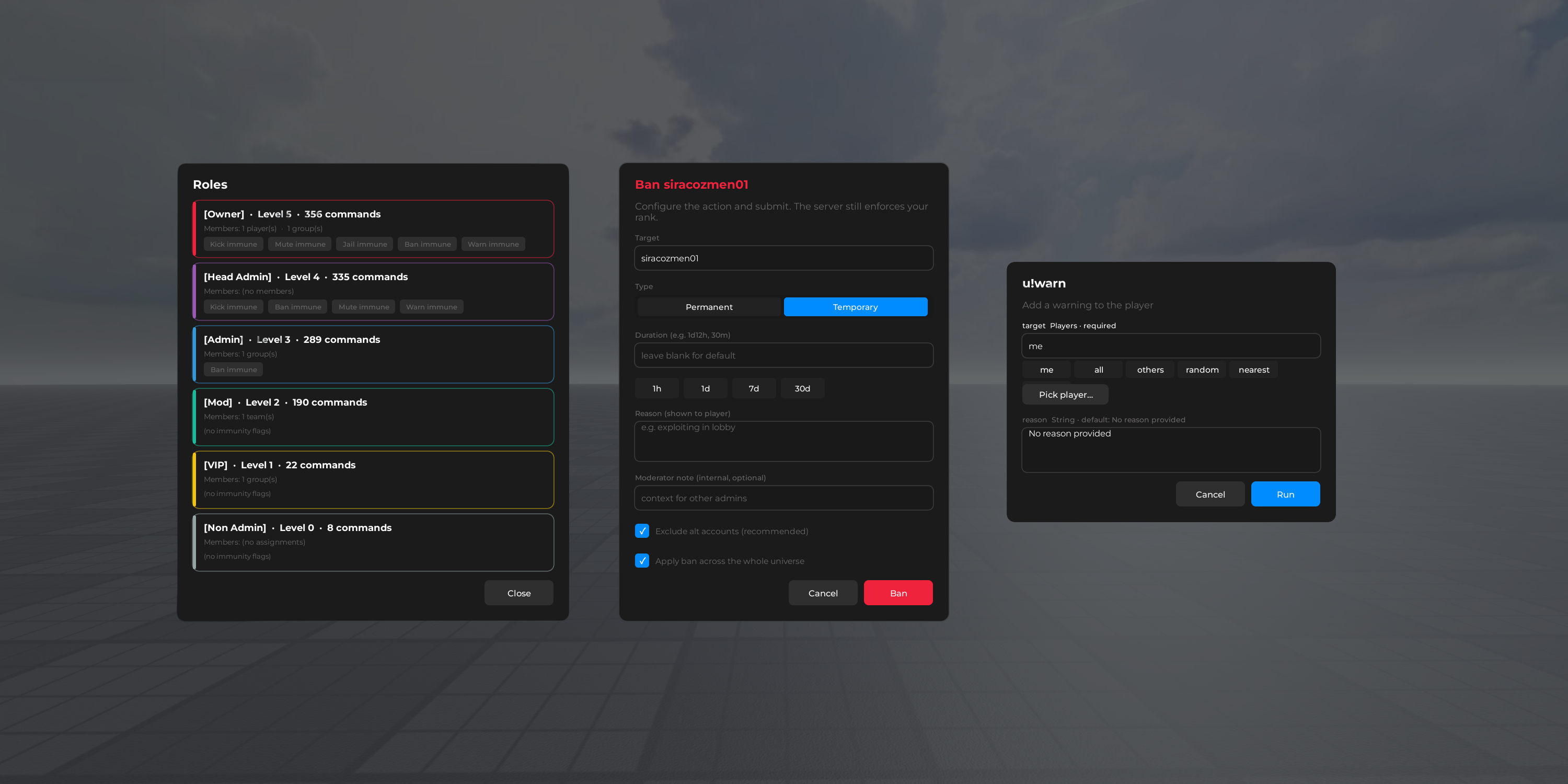Select the 'nearest' target shortcut
The height and width of the screenshot is (784, 1568).
[x=1253, y=370]
